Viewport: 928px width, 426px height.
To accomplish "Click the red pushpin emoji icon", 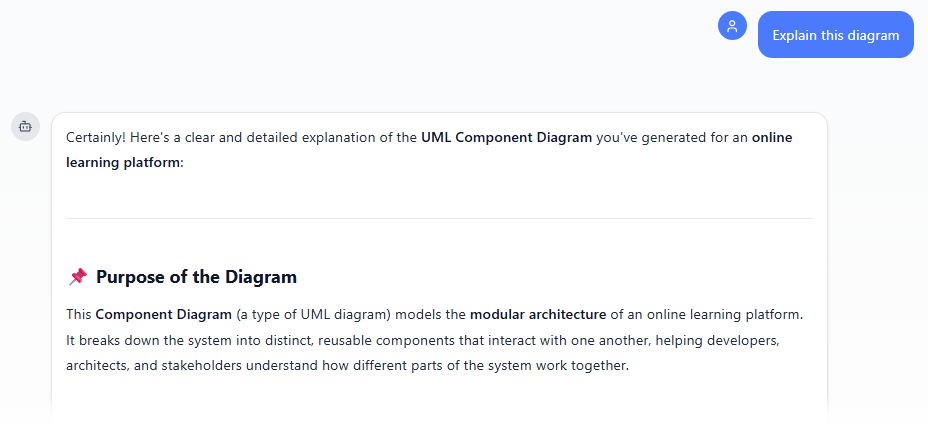I will 77,277.
